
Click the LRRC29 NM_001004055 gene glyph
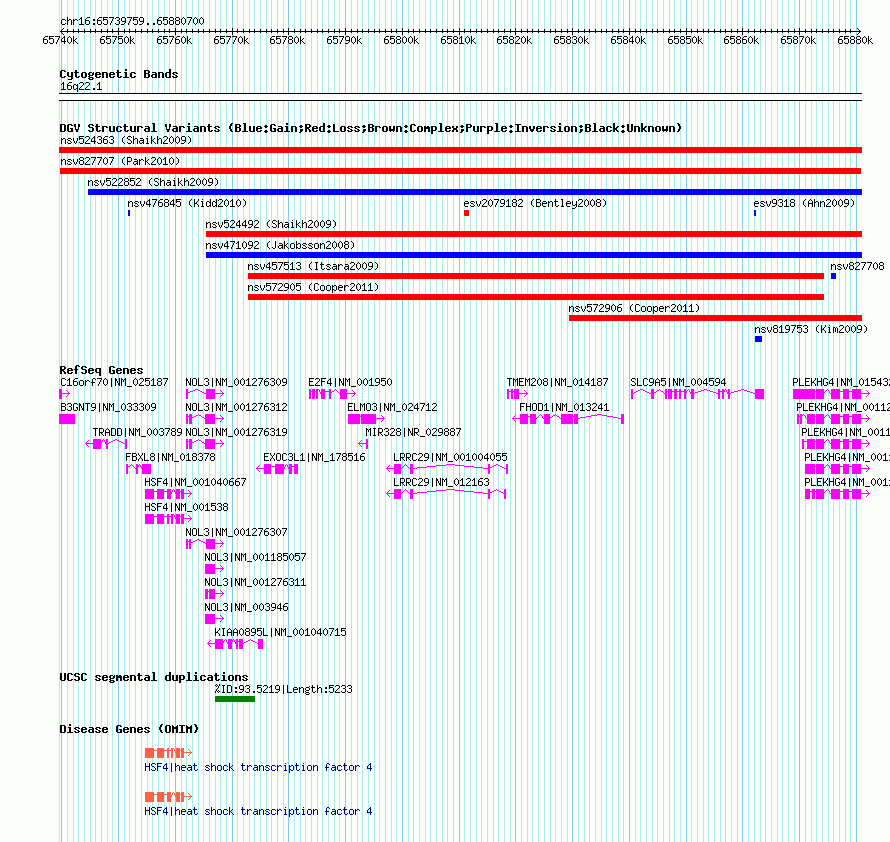click(447, 469)
